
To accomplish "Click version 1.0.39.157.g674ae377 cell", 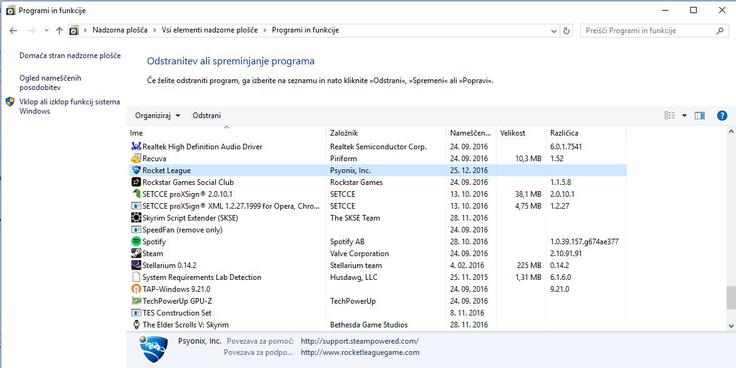I will (x=584, y=242).
